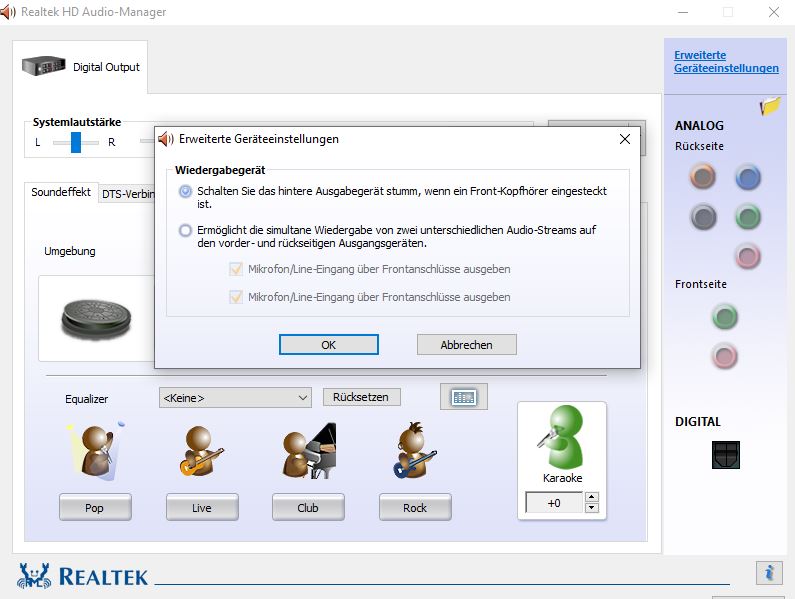Minimize the Realtek HD Audio-Manager window
Image resolution: width=795 pixels, height=599 pixels.
[683, 12]
